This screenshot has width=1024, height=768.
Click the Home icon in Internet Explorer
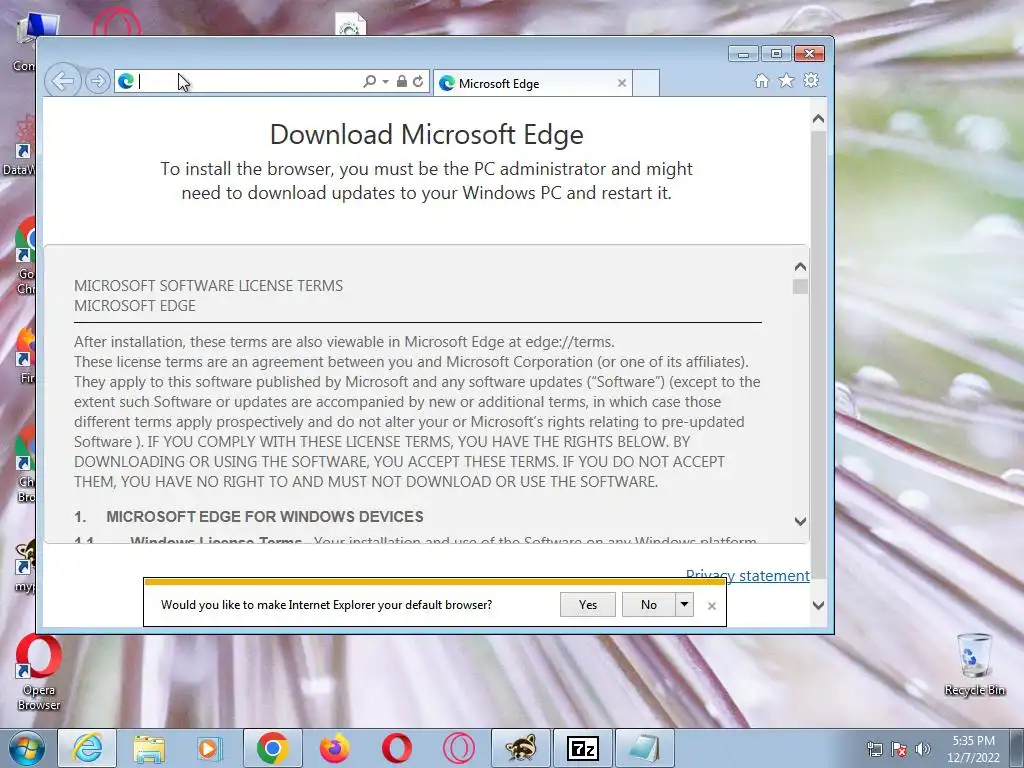pos(761,80)
